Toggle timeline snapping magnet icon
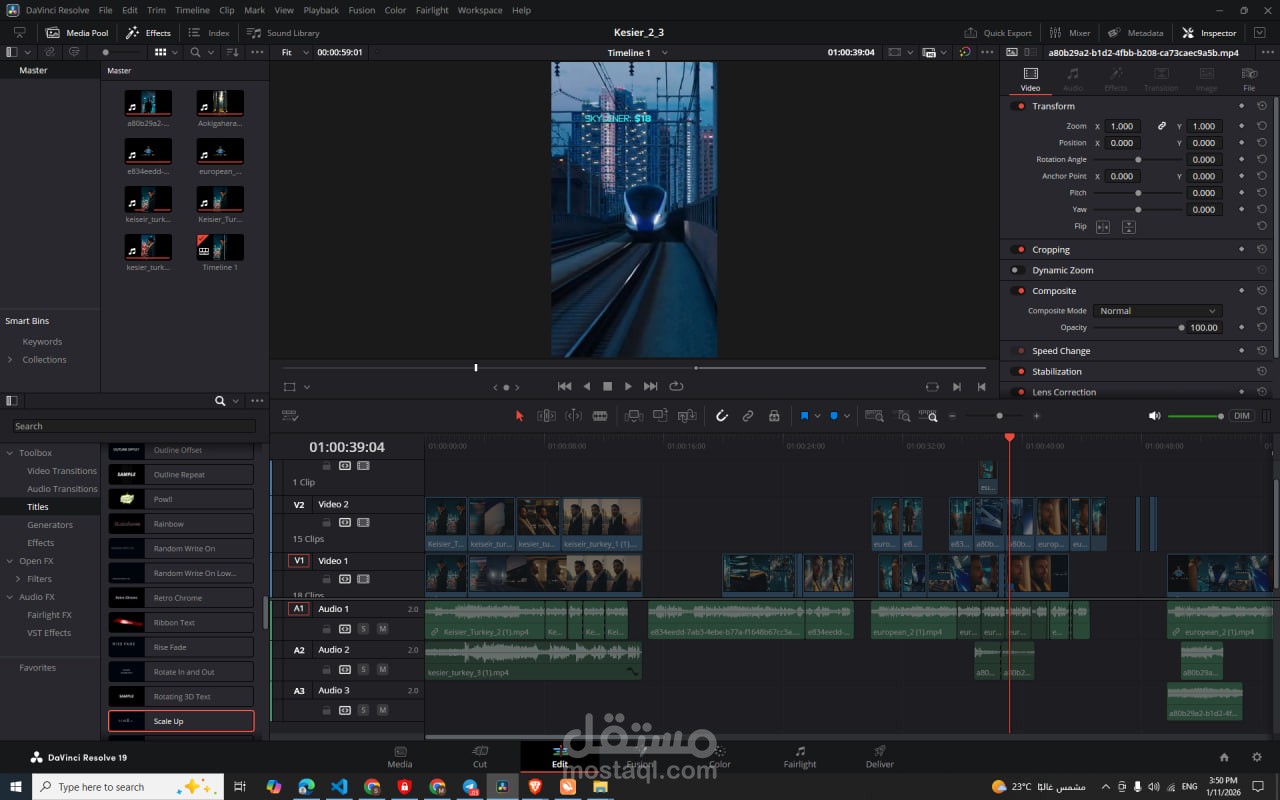This screenshot has width=1280, height=800. (722, 416)
